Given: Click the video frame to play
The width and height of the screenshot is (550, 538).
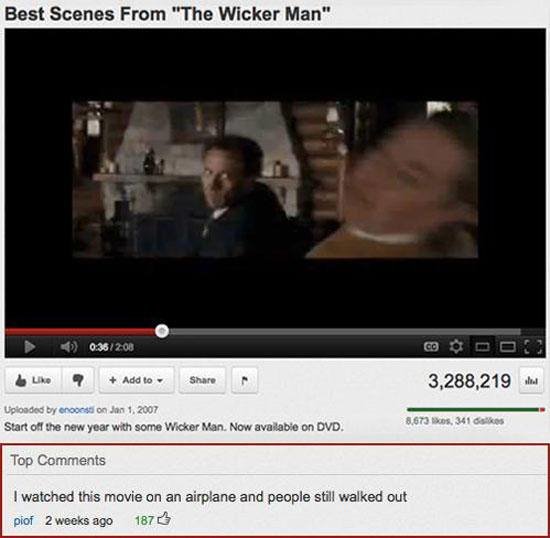Looking at the screenshot, I should tap(275, 179).
